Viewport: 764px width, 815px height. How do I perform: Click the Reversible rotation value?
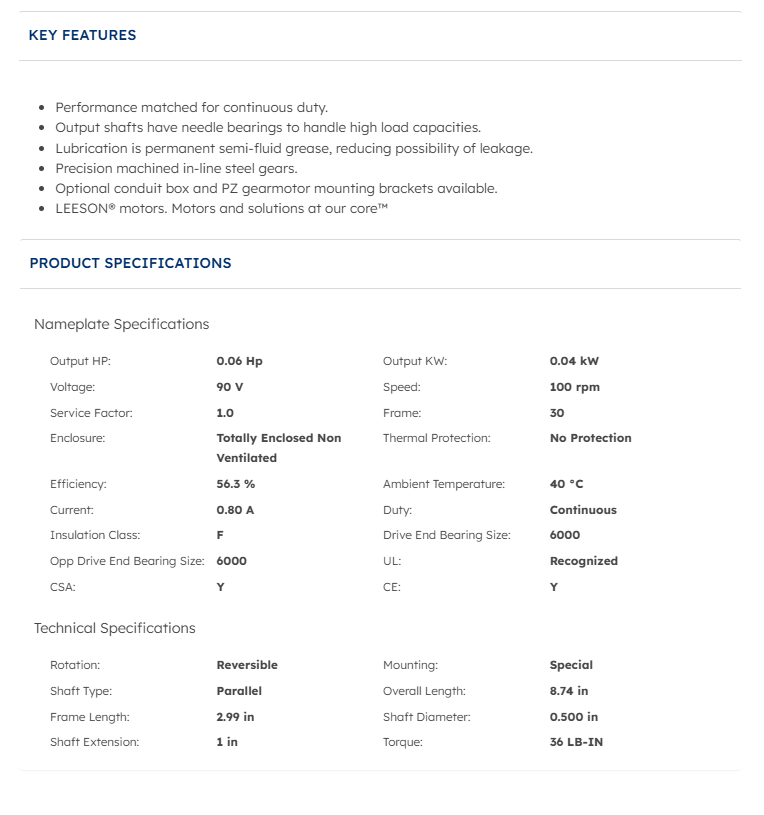coord(247,665)
